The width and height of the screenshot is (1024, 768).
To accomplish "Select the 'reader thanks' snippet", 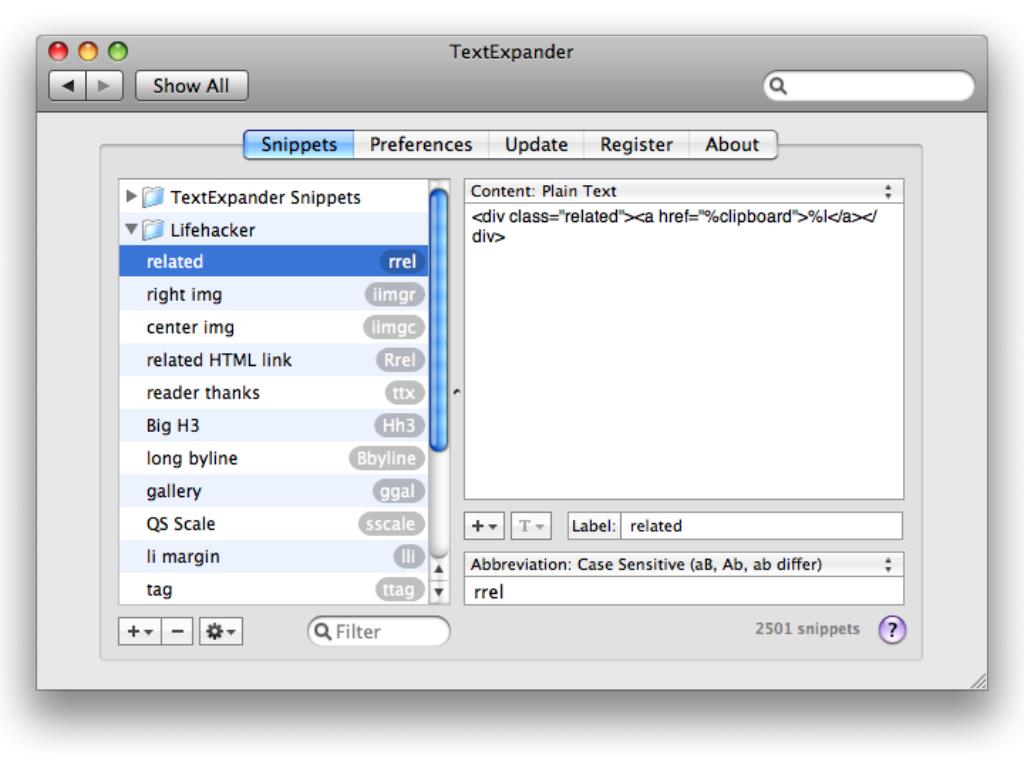I will [x=274, y=392].
